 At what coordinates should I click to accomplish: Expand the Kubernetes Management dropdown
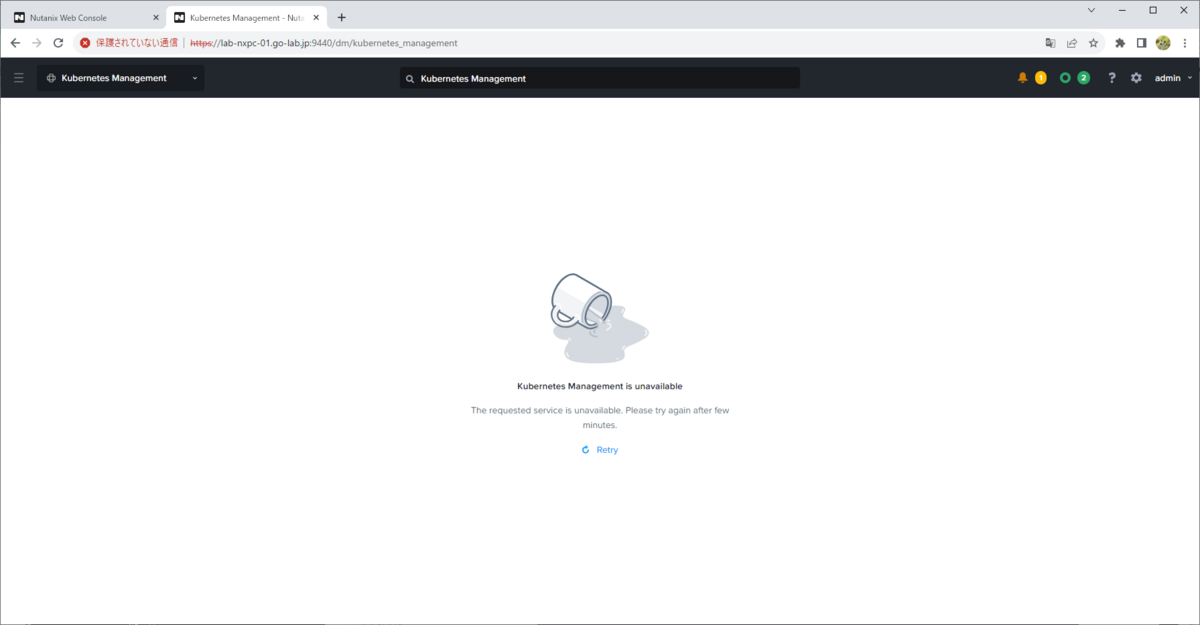point(120,78)
